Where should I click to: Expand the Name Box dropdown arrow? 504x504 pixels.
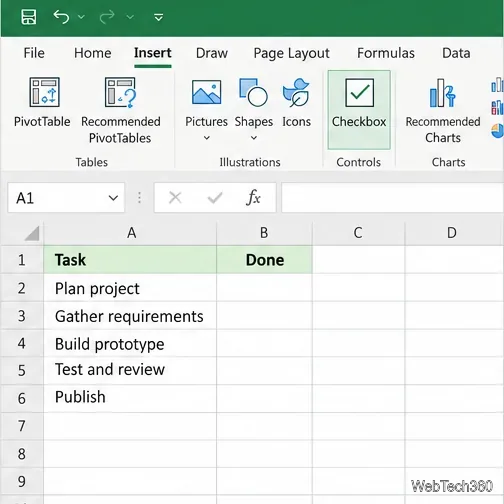[113, 198]
